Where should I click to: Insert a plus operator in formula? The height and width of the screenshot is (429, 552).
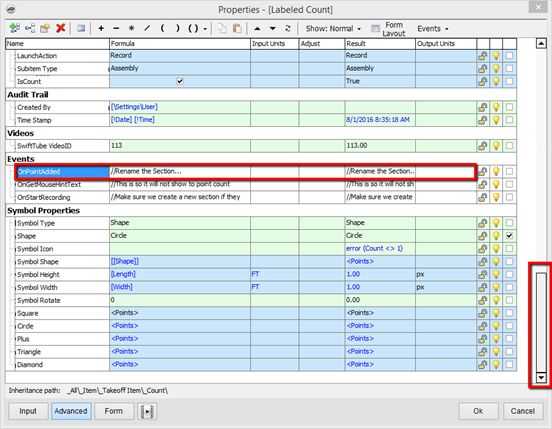(101, 29)
